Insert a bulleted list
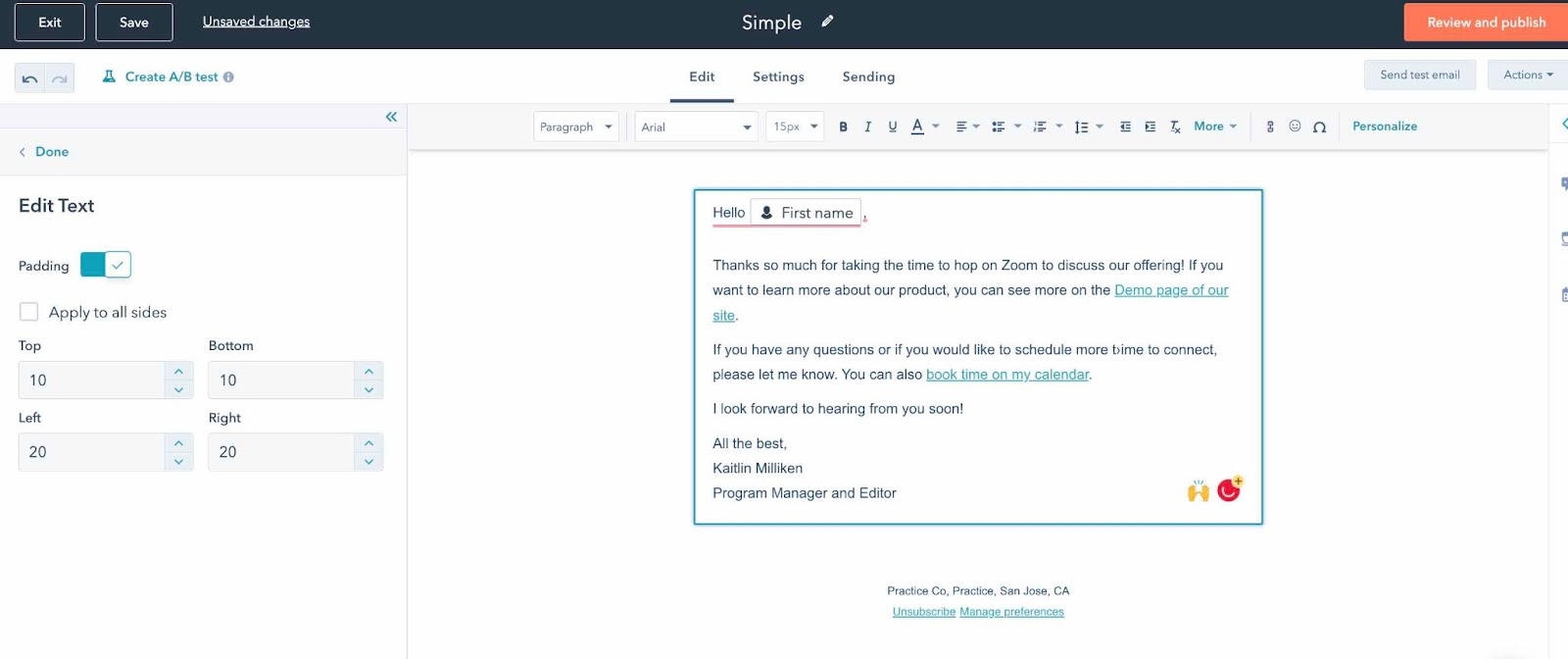Image resolution: width=1568 pixels, height=659 pixels. [x=999, y=127]
